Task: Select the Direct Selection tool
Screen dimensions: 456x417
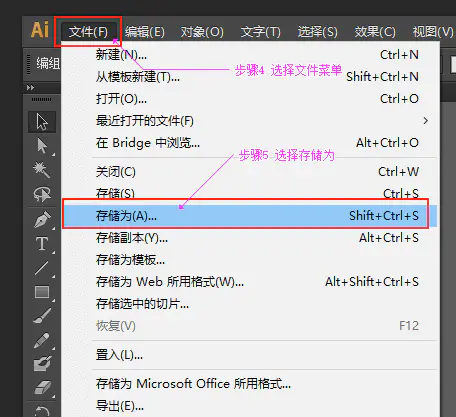Action: 42,146
